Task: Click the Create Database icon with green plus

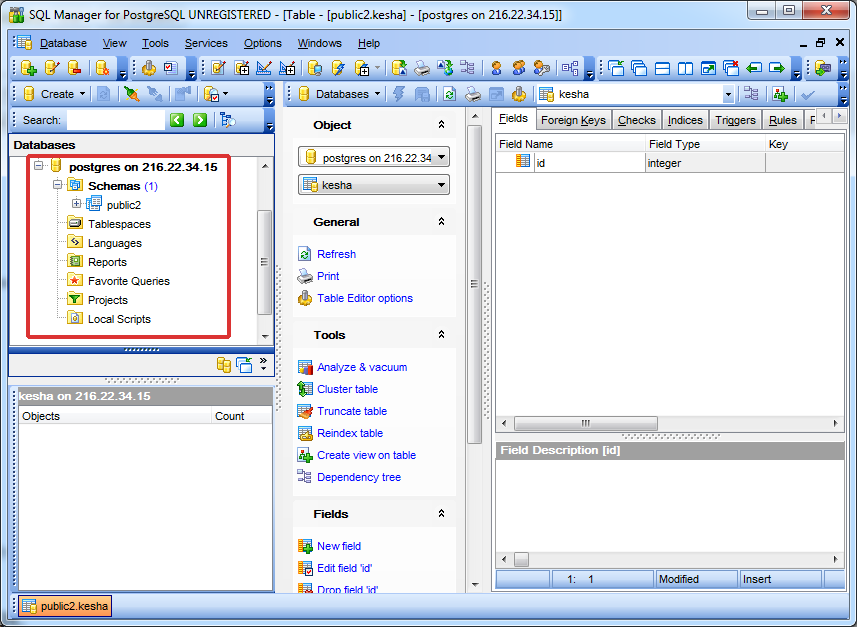Action: [x=28, y=68]
